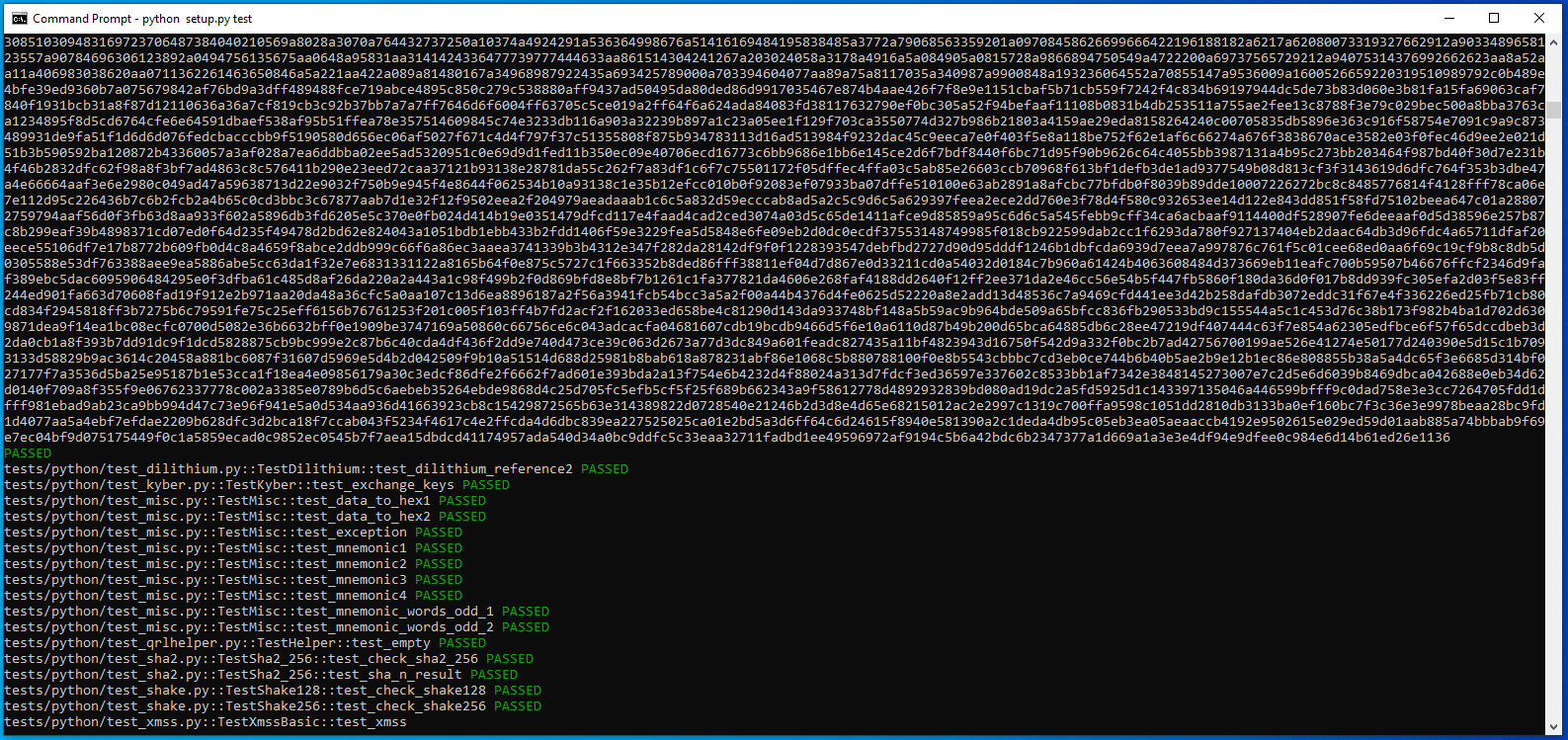Viewport: 1568px width, 740px height.
Task: Click PASSED next to test_exchange_keys
Action: coord(486,485)
